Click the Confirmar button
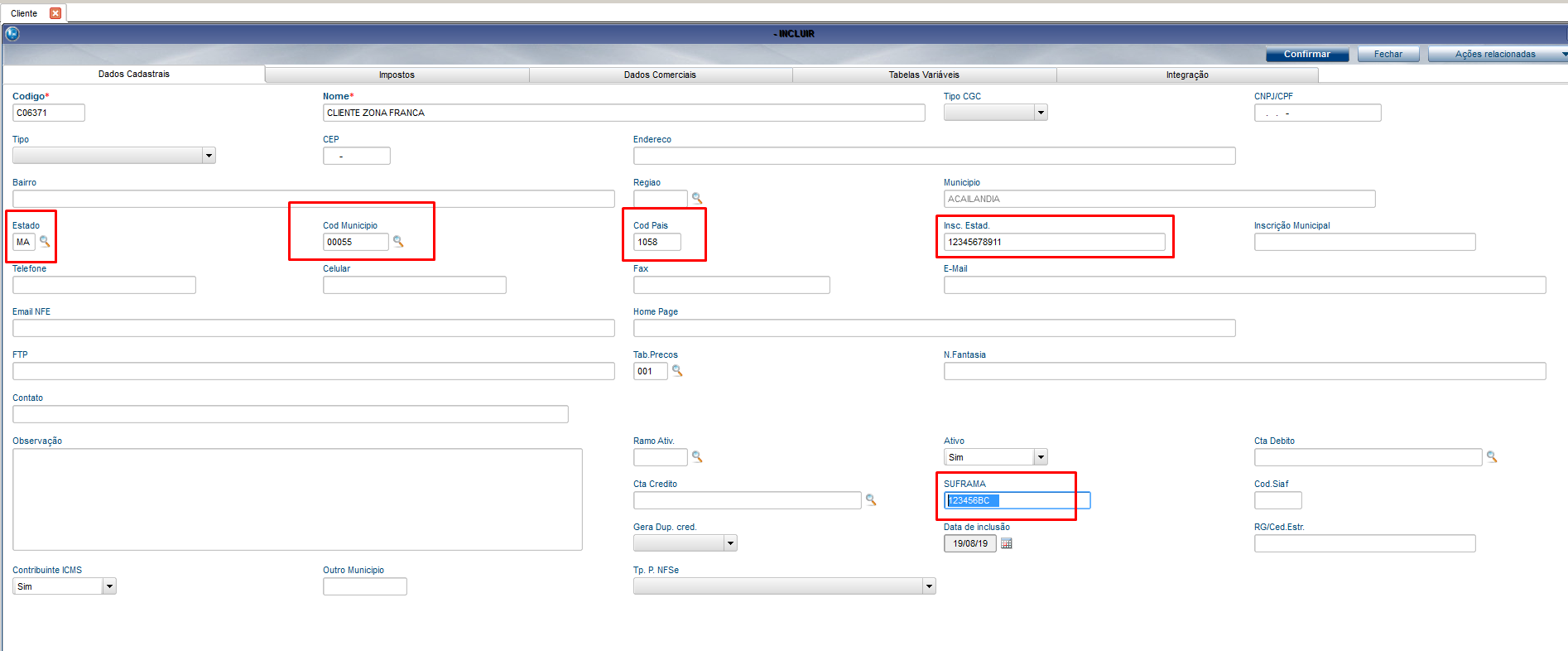This screenshot has width=1568, height=651. (x=1307, y=54)
